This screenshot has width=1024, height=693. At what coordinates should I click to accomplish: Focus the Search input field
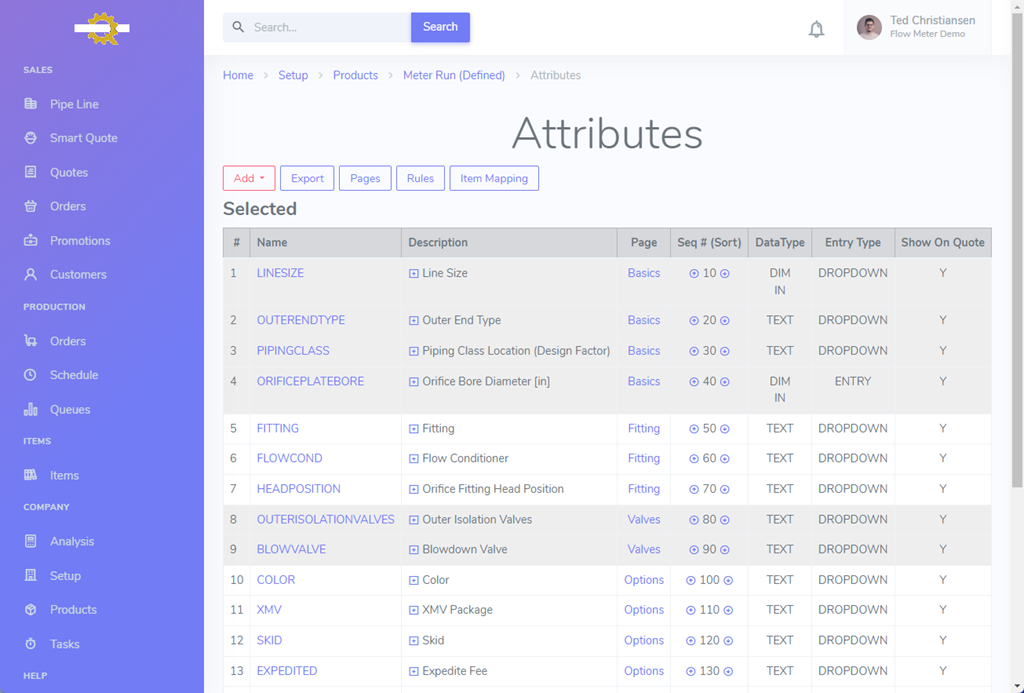325,27
